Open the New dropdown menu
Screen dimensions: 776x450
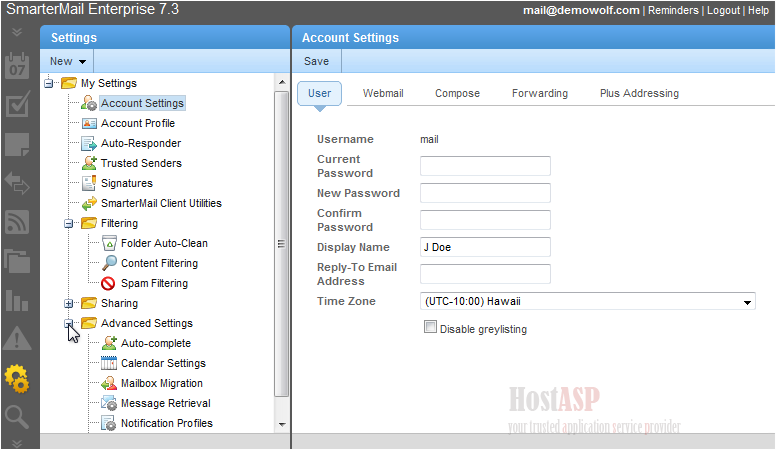point(68,61)
